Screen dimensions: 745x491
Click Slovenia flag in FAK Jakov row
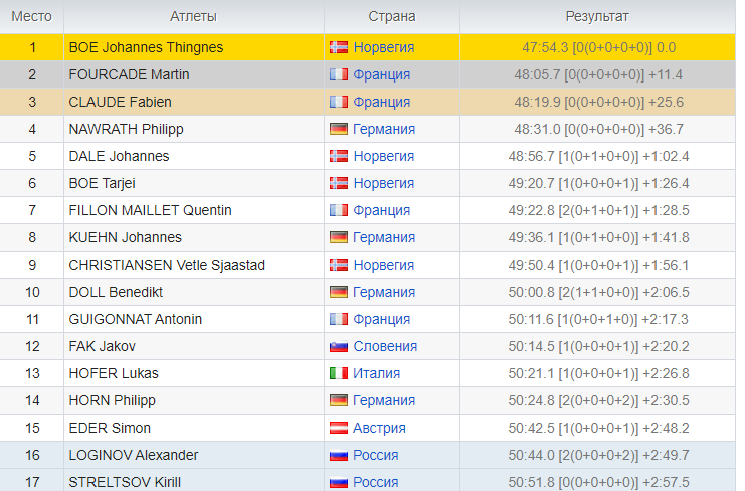pyautogui.click(x=338, y=346)
